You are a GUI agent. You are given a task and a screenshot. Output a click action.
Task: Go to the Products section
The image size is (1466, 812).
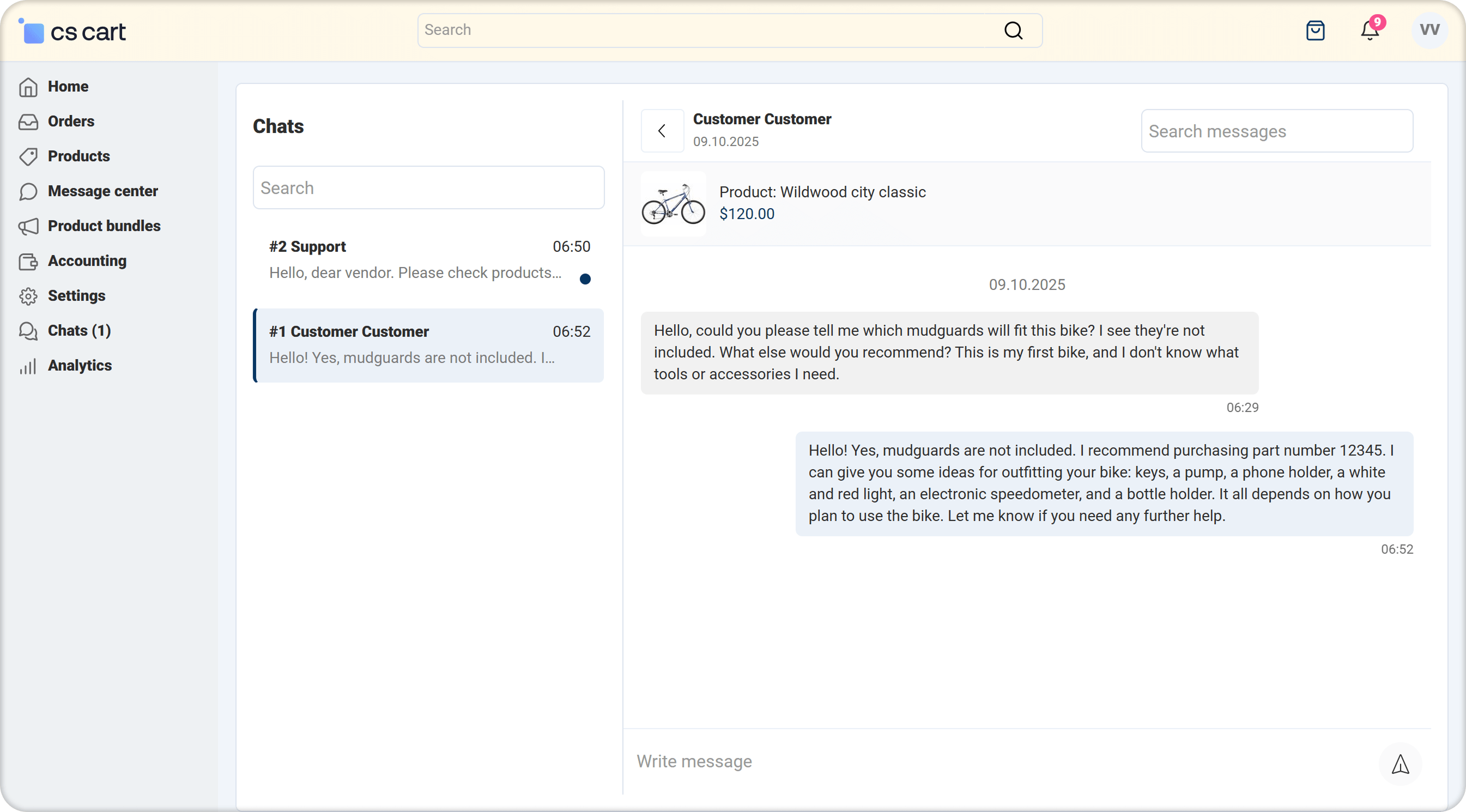click(x=78, y=156)
